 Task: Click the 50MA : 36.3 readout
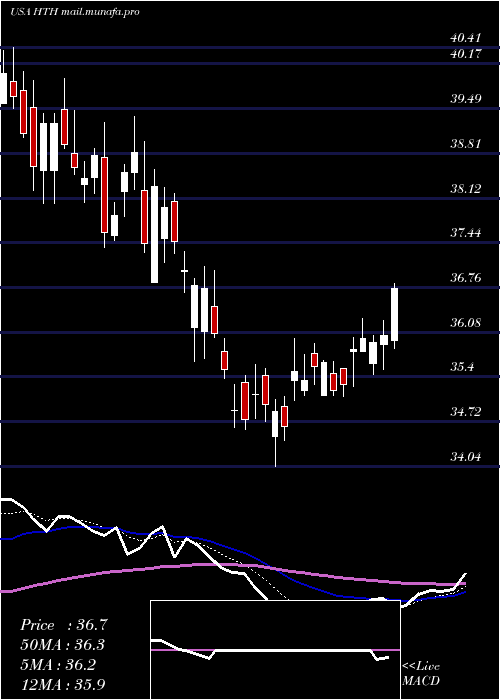[64, 645]
